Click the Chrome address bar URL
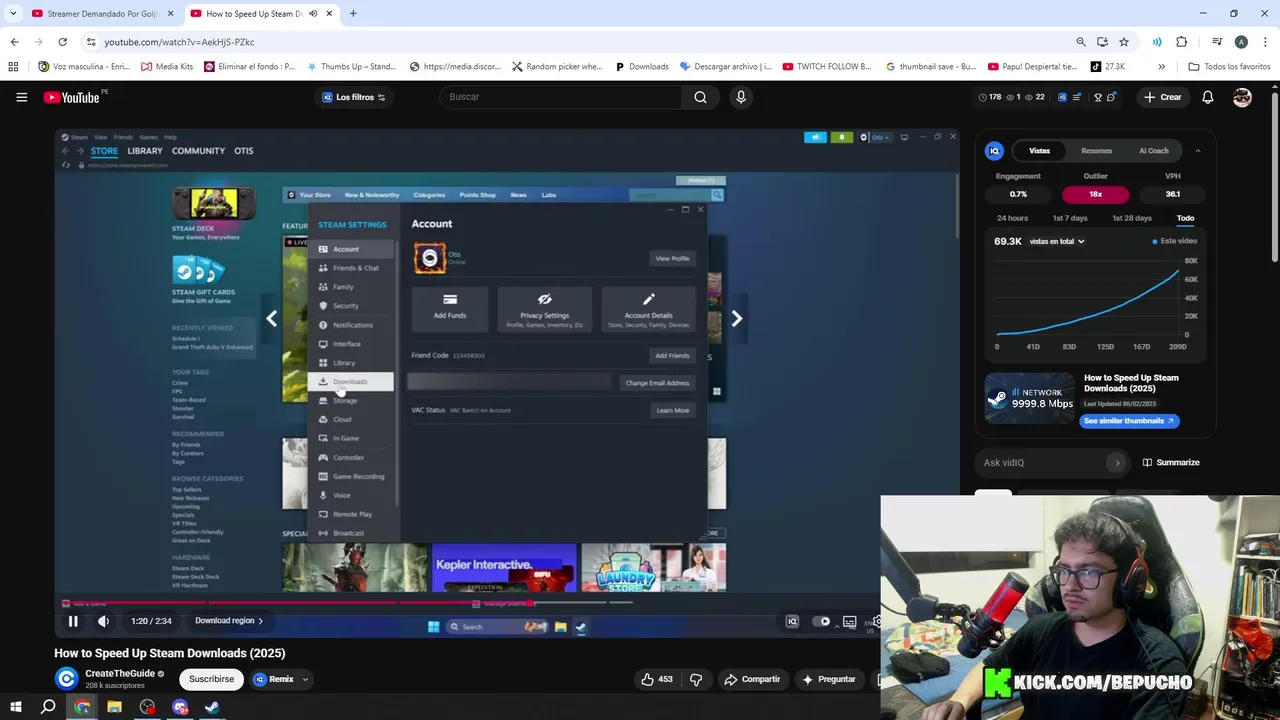The width and height of the screenshot is (1280, 720). tap(180, 42)
